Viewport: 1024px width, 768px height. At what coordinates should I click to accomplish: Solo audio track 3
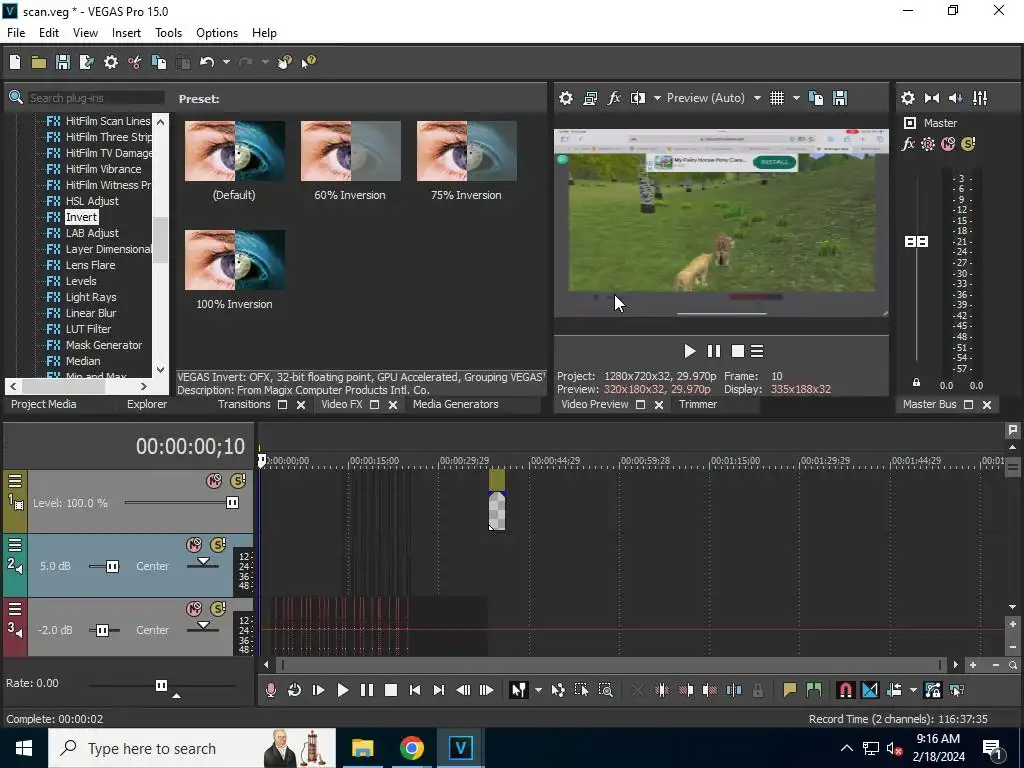coord(218,609)
